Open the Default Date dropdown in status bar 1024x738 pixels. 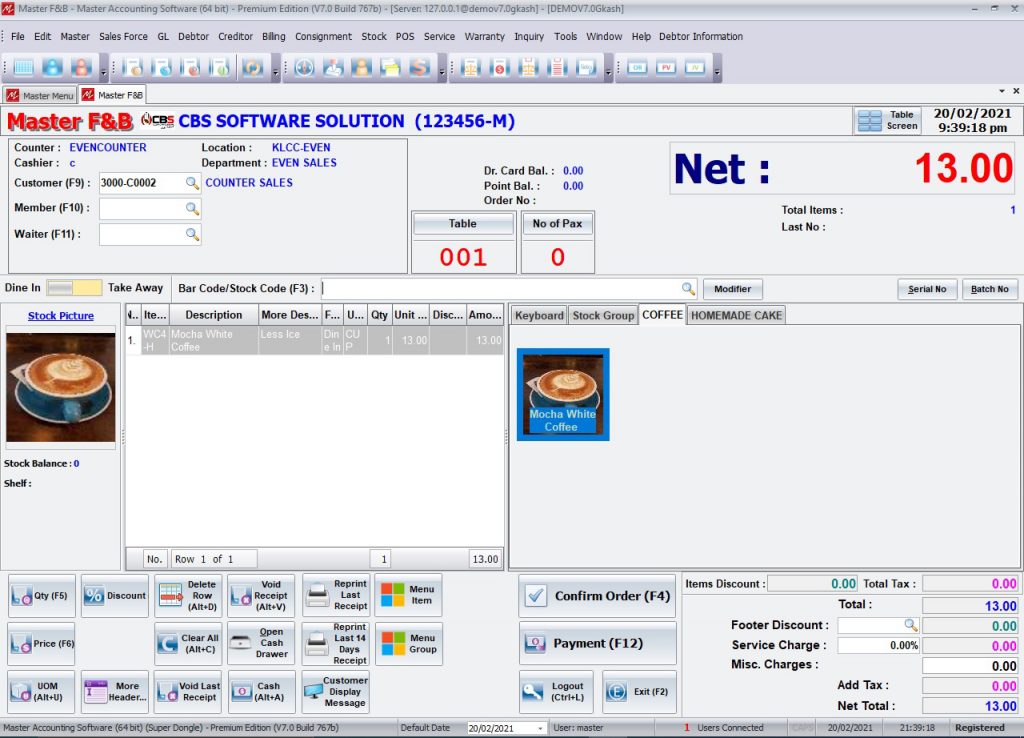pyautogui.click(x=540, y=728)
